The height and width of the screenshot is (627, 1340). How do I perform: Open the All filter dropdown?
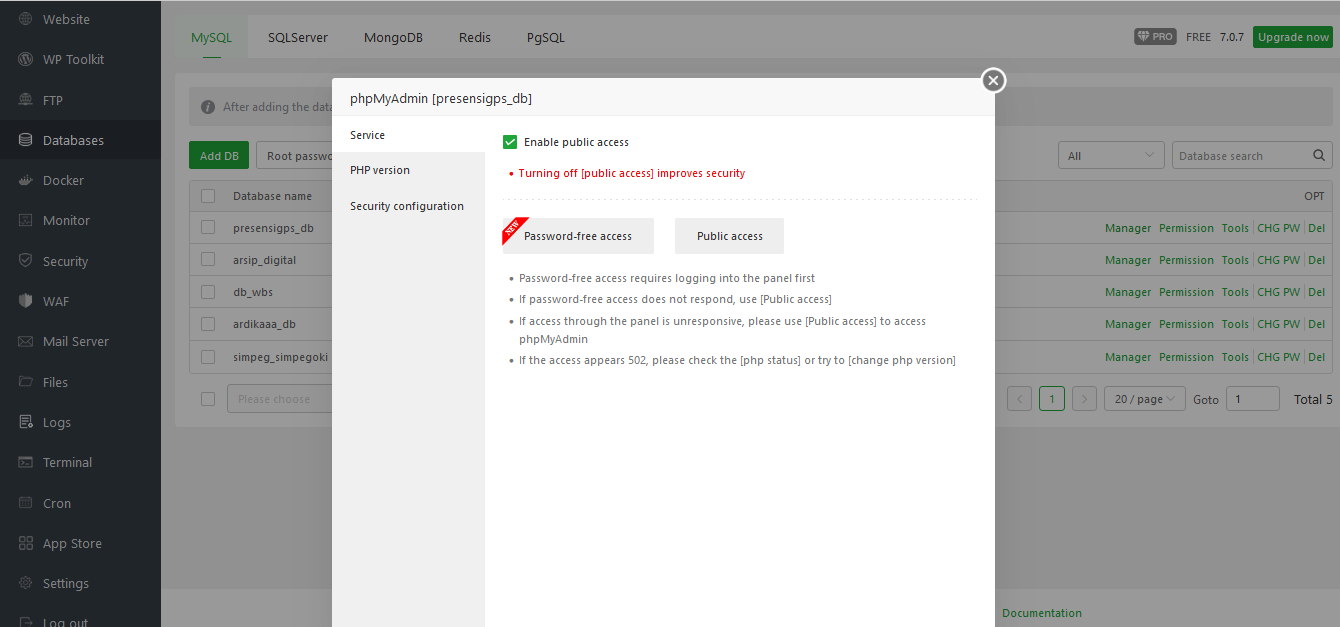1111,156
